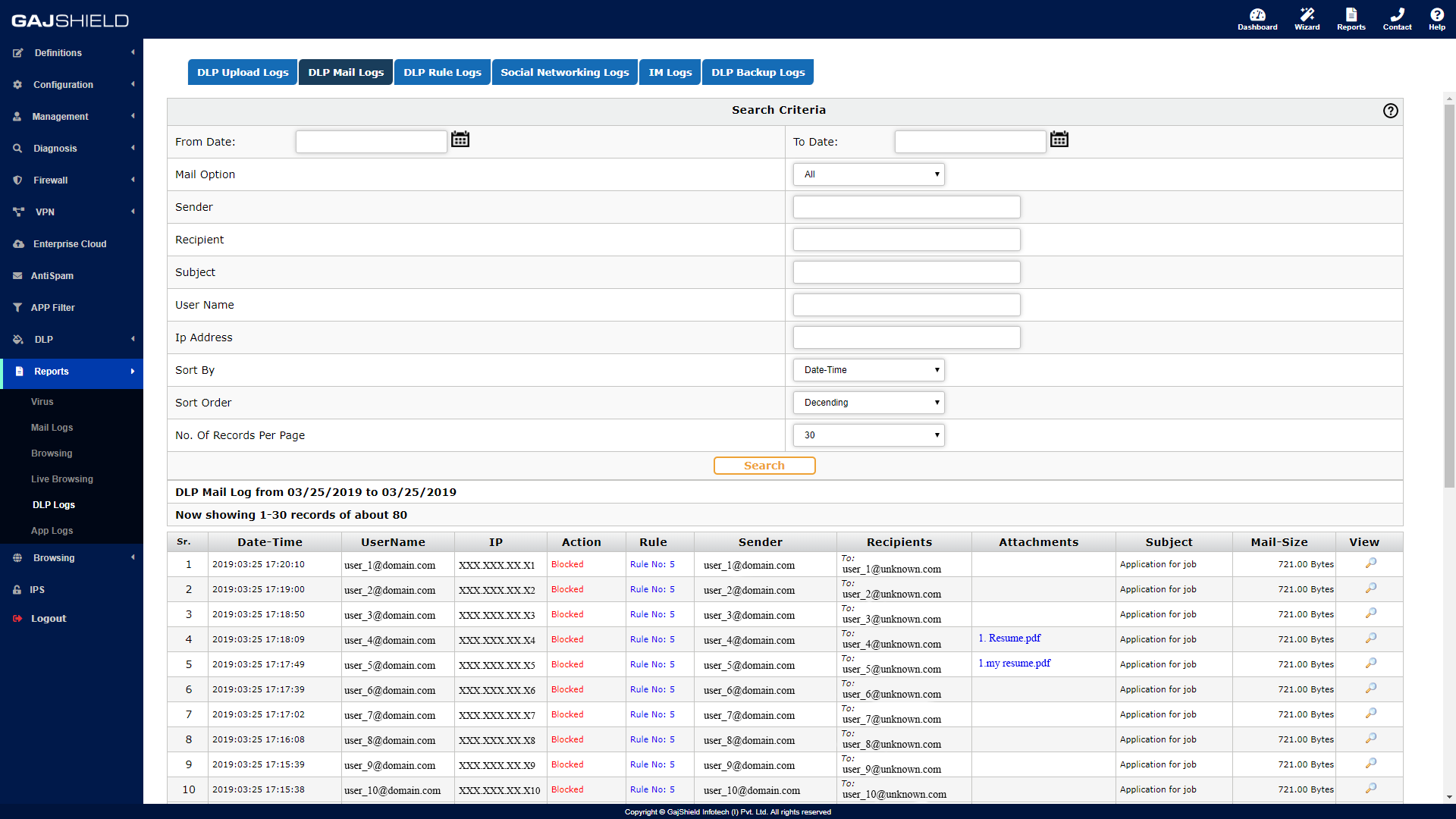Open App Logs in sidebar submenu

[52, 531]
